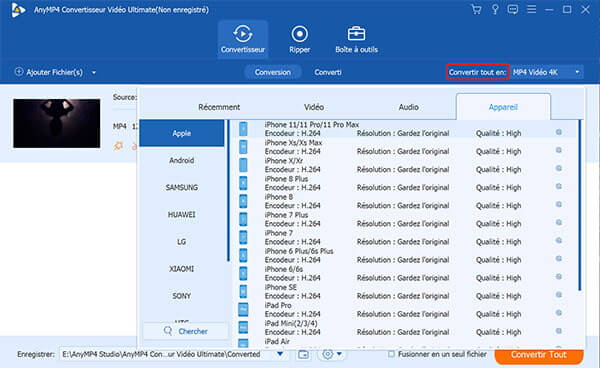
Task: Select the iPad Air preset
Action: 404,343
